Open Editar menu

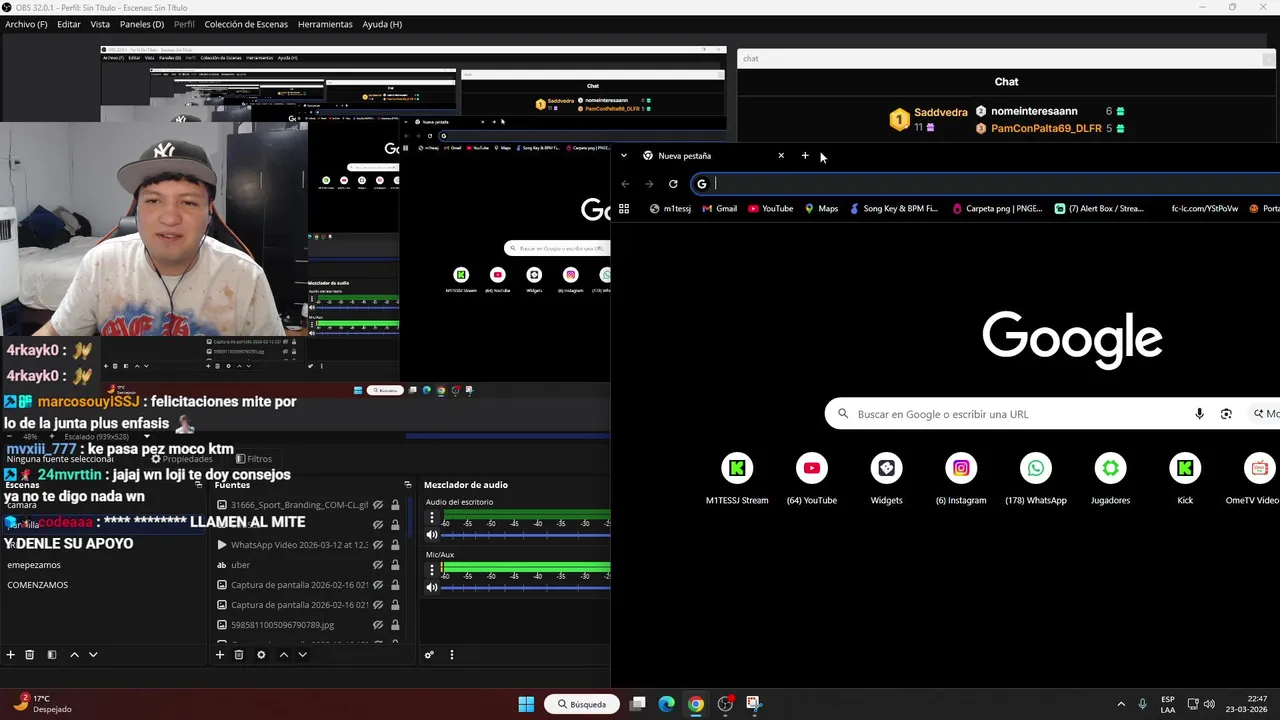pyautogui.click(x=69, y=24)
